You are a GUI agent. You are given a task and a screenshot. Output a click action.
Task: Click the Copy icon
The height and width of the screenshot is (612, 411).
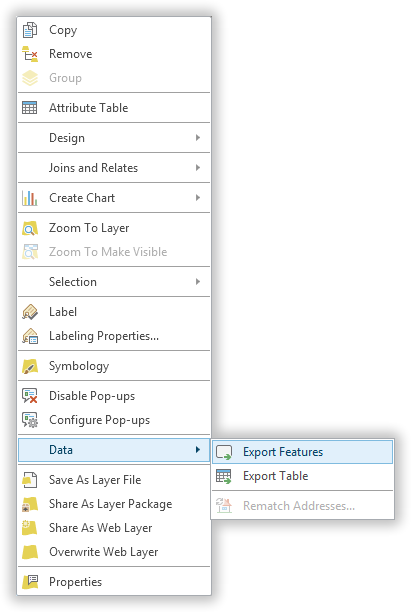point(30,30)
